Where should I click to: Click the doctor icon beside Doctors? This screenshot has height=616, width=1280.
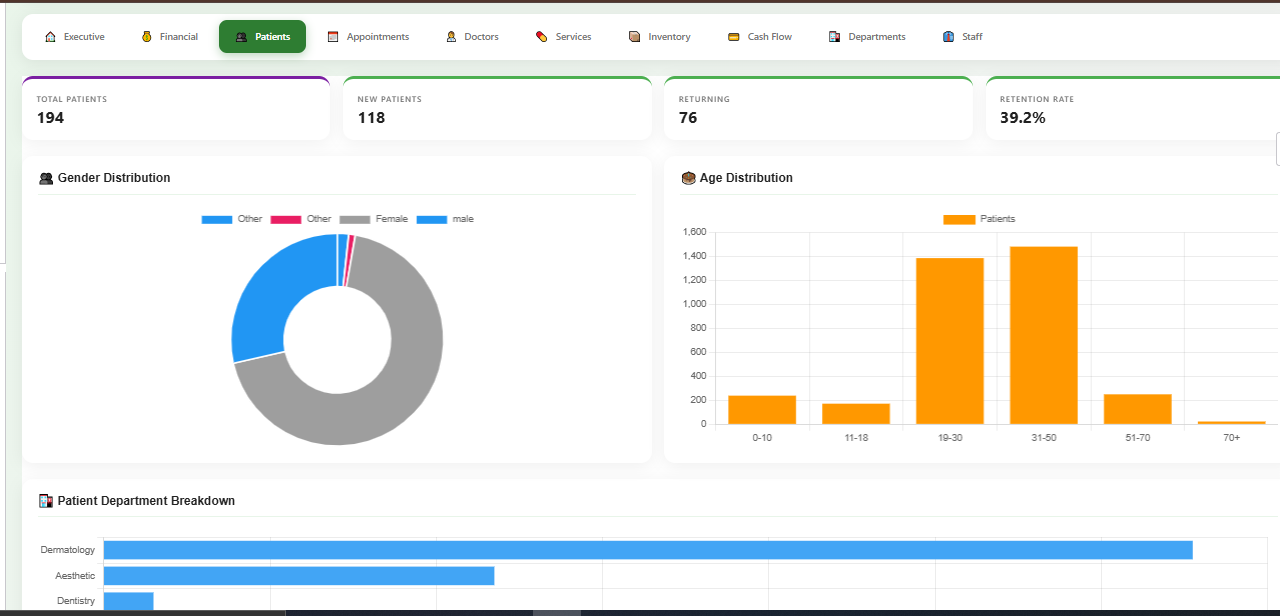(x=451, y=37)
